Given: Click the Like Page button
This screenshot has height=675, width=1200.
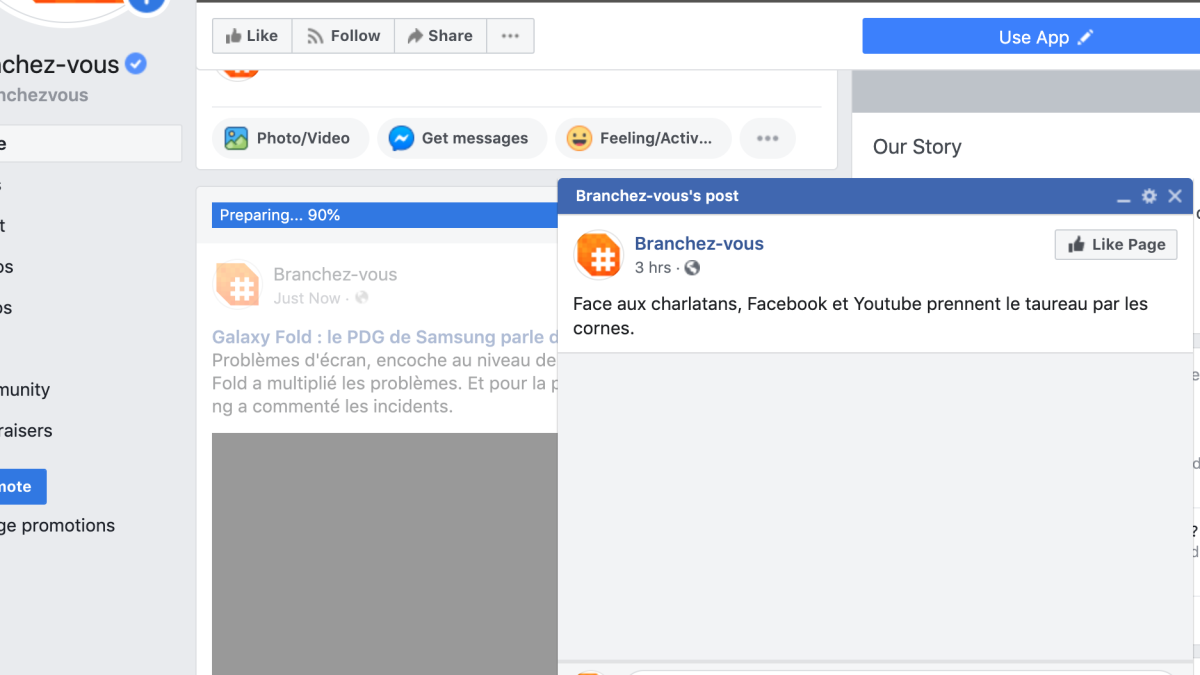Looking at the screenshot, I should 1116,244.
